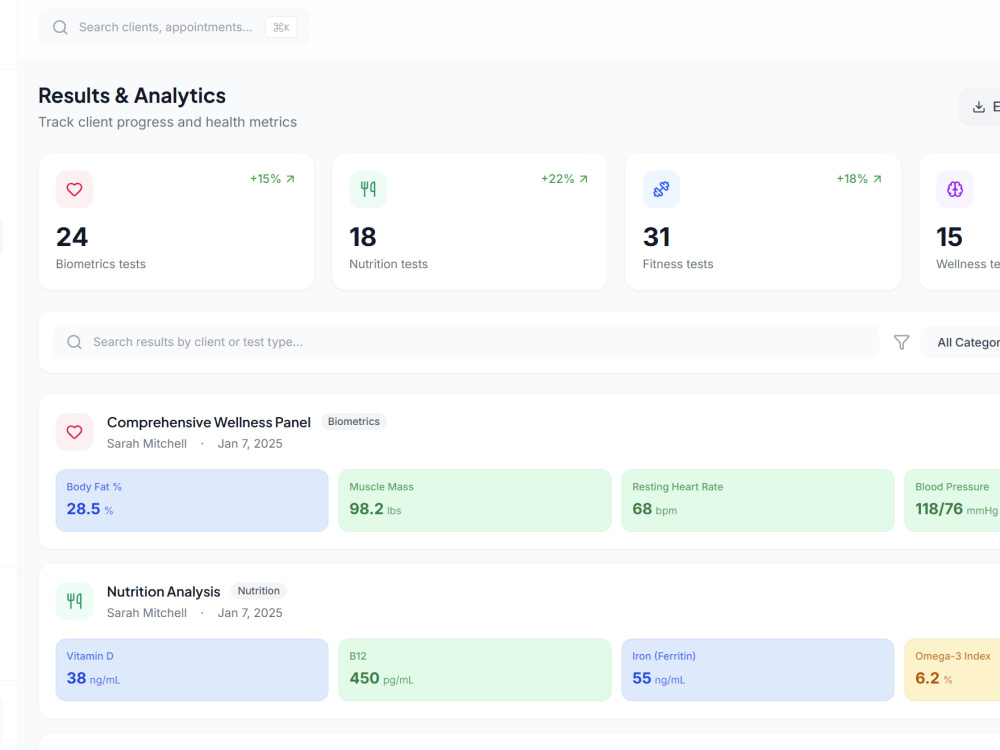
Task: Click 'Sarah Mitchell' under Comprehensive Wellness Panel
Action: pyautogui.click(x=147, y=444)
